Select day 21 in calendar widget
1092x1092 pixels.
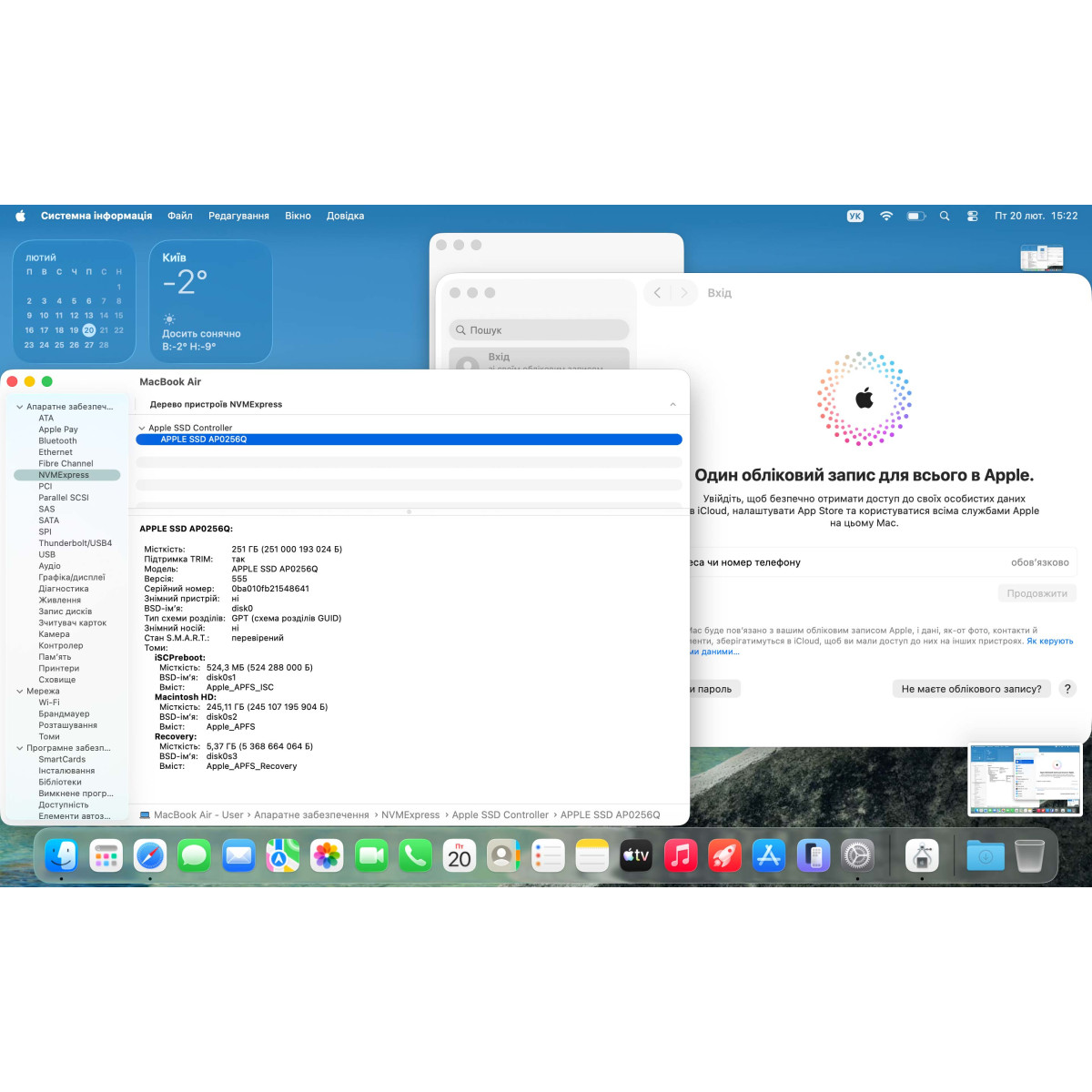point(104,330)
